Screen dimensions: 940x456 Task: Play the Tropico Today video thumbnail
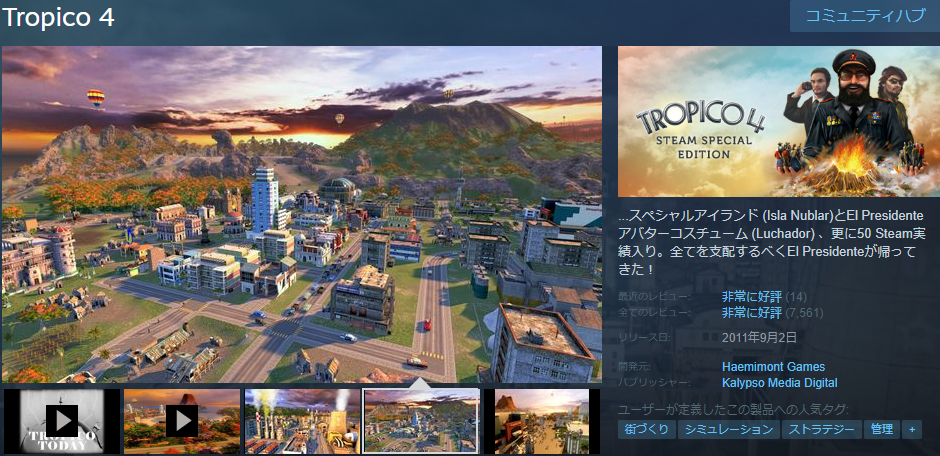point(61,421)
